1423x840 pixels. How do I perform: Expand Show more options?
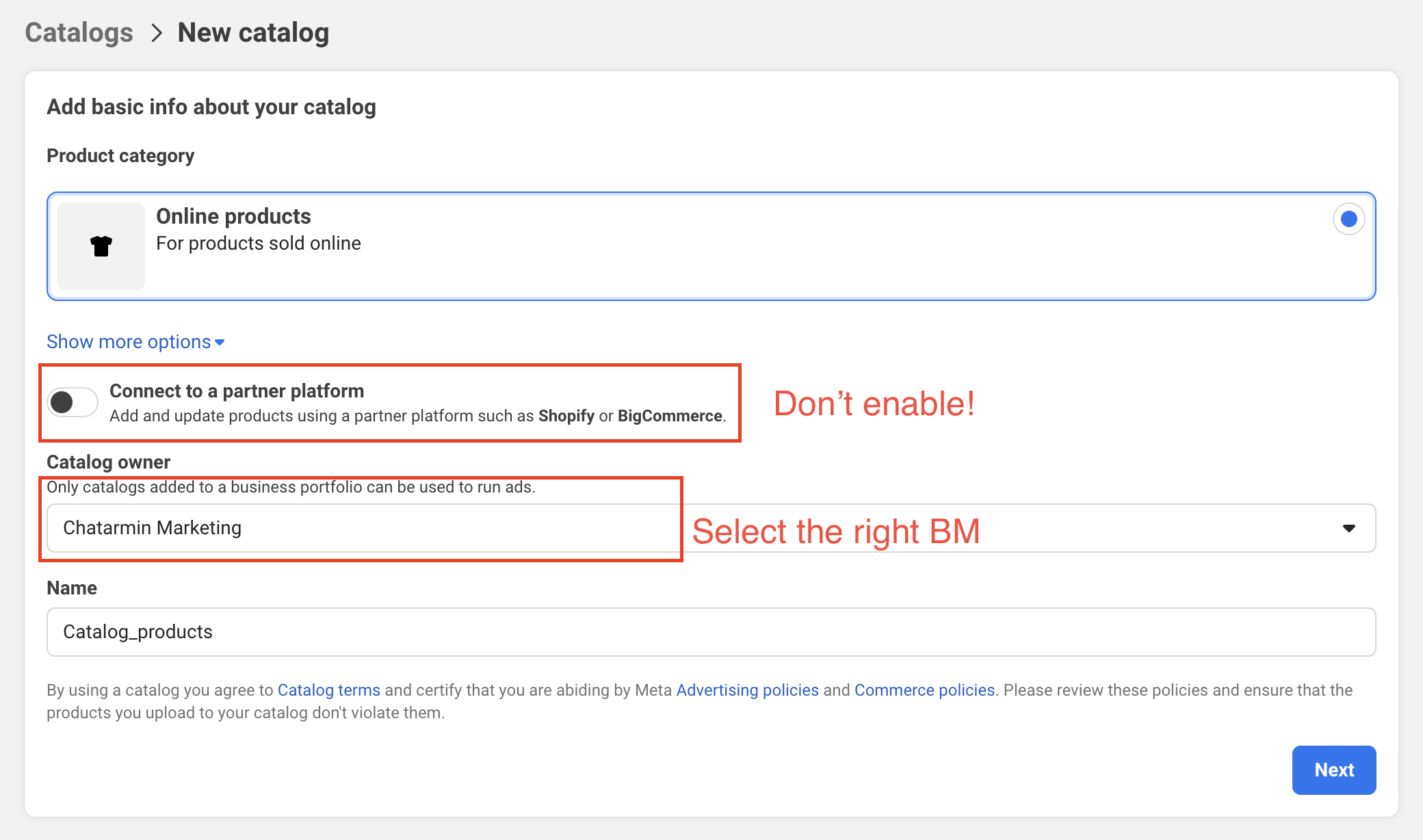(x=129, y=342)
